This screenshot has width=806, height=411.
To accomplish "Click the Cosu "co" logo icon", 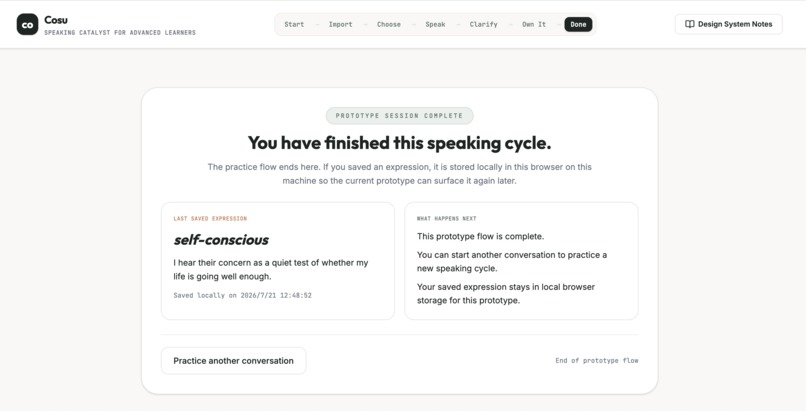I will 27,24.
